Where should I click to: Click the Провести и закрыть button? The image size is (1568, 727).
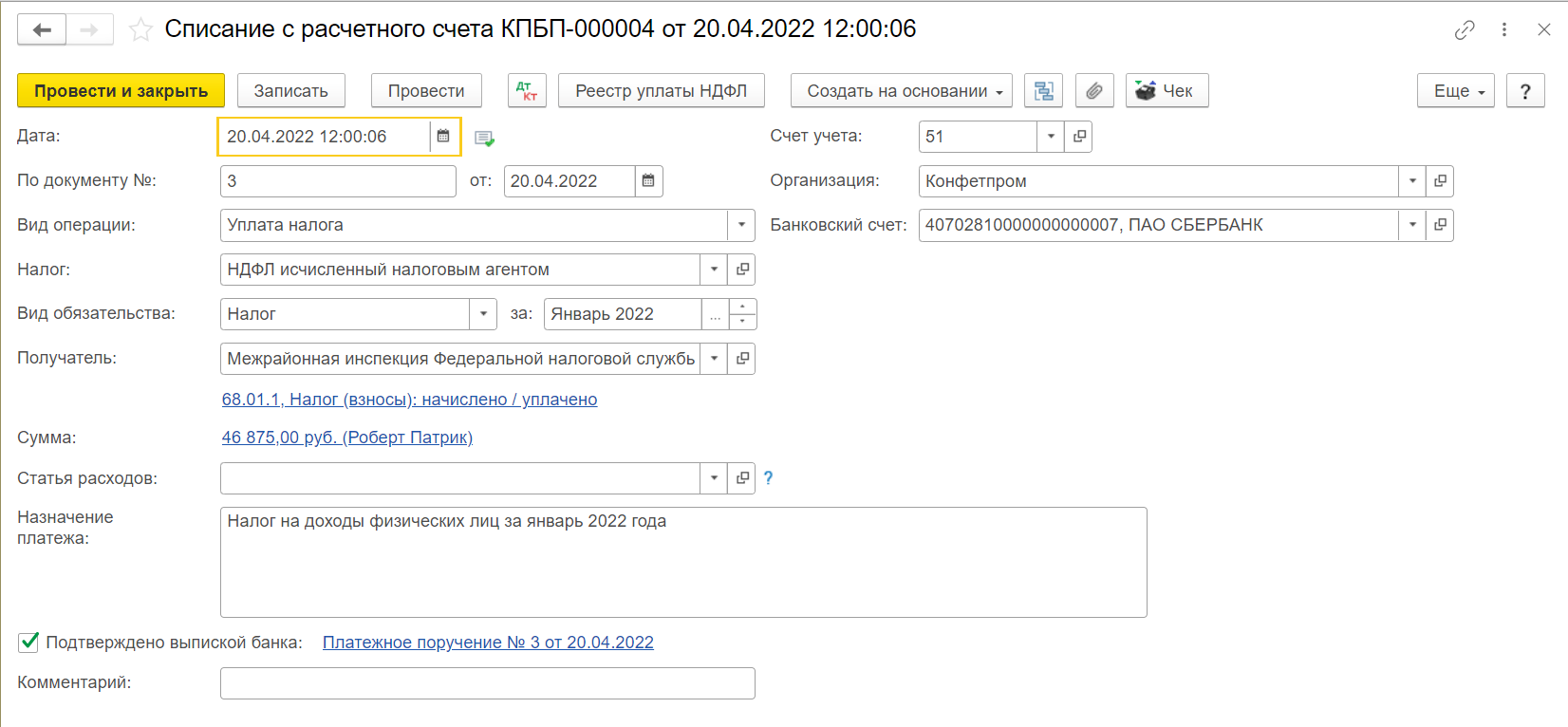click(121, 91)
